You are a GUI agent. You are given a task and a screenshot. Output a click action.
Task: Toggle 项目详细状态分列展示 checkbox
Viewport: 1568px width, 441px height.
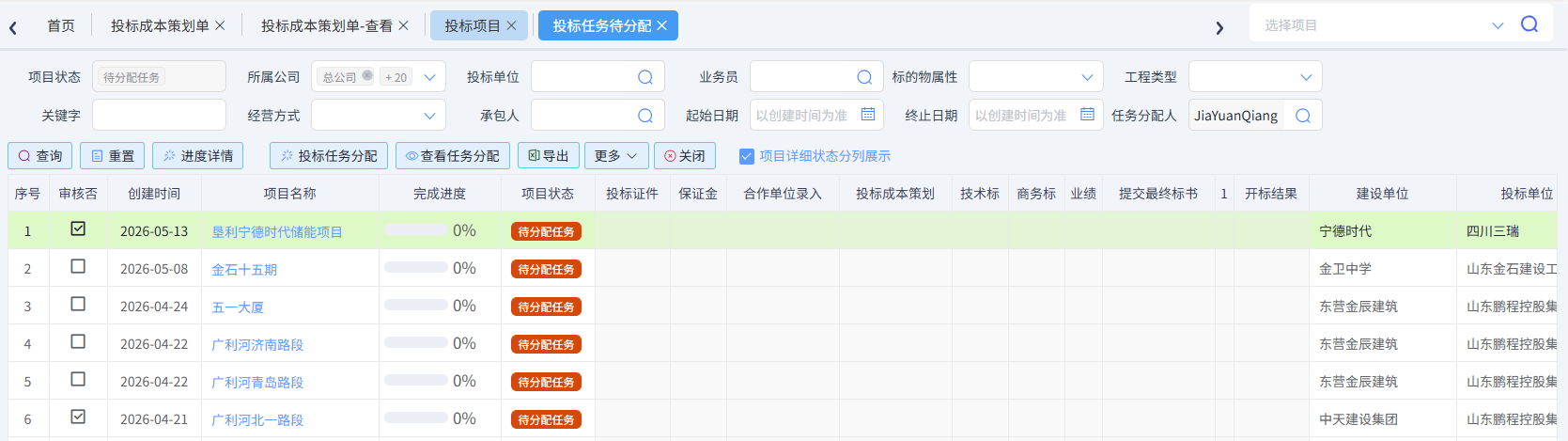point(747,156)
